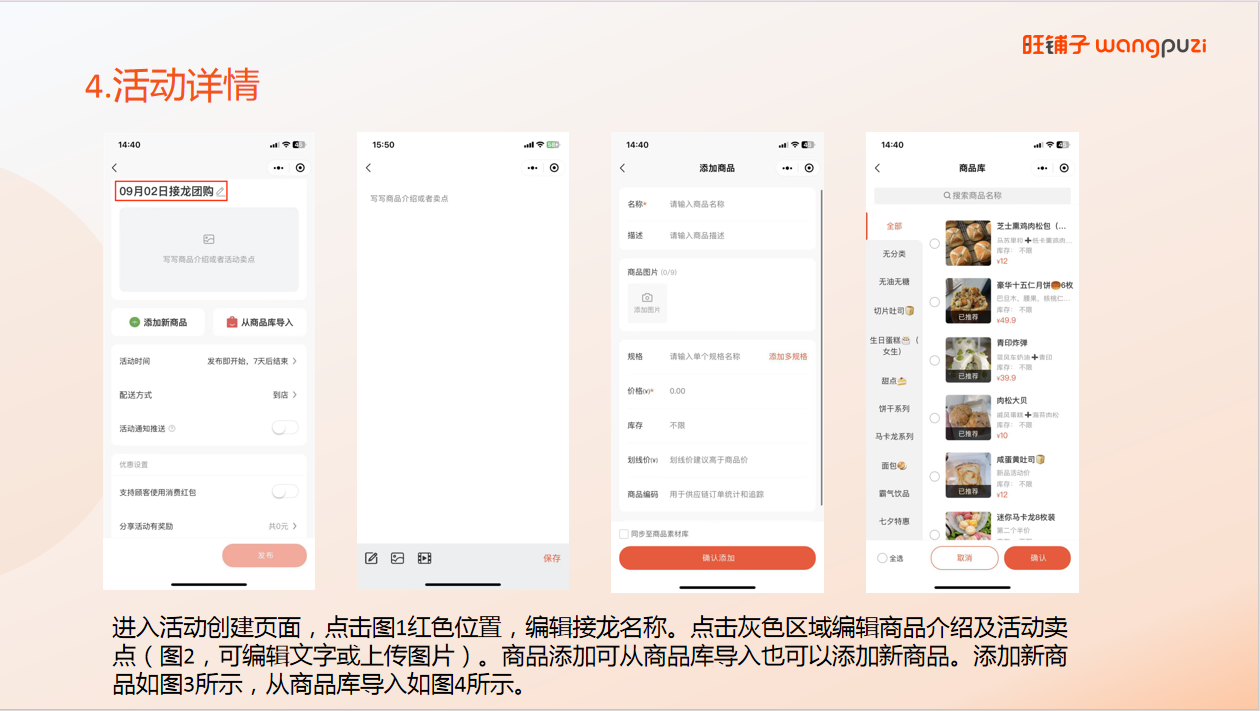Select the 无油无糖 category tab
This screenshot has width=1260, height=711.
tap(894, 282)
